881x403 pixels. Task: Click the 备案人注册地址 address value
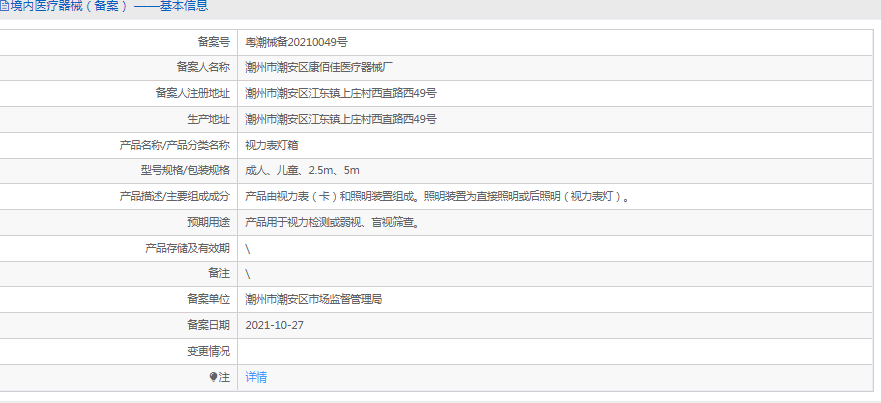[341, 93]
